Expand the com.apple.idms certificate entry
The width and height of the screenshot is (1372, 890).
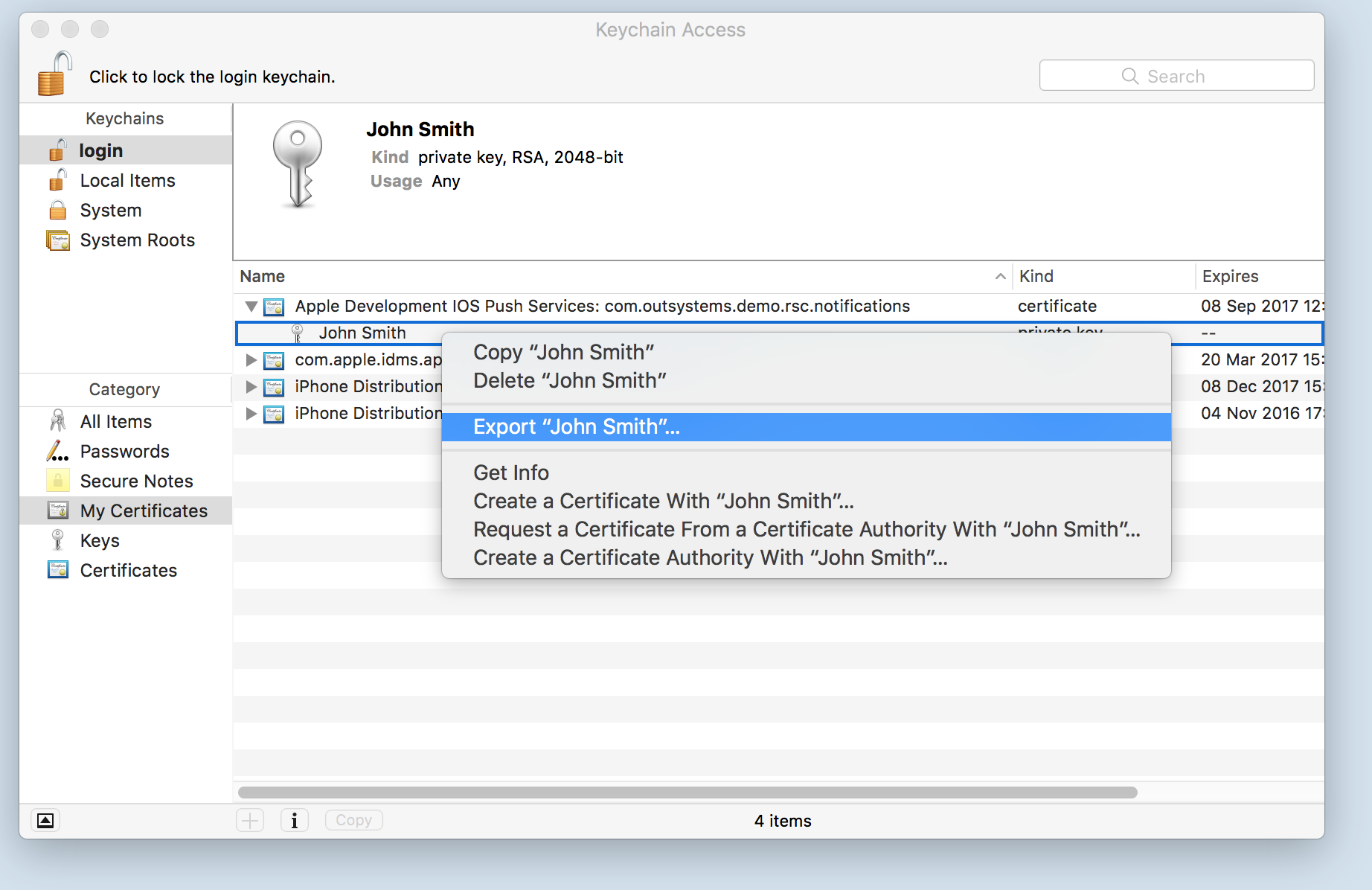point(251,359)
